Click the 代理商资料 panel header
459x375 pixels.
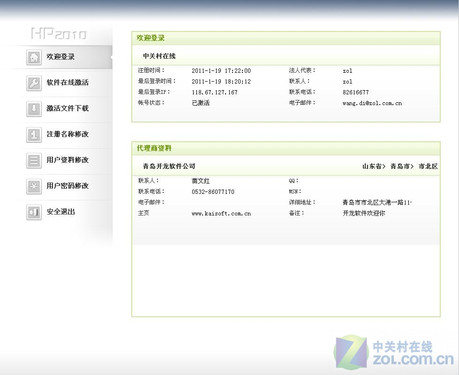(x=286, y=148)
